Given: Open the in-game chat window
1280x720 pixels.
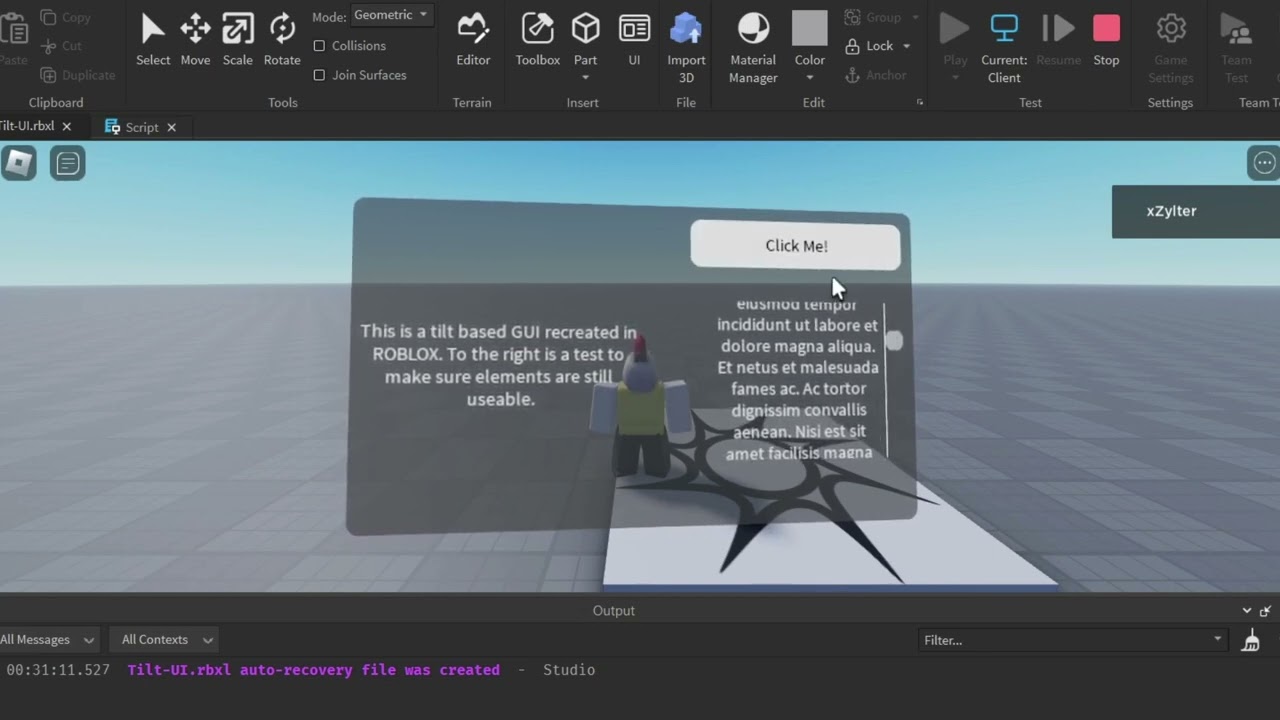Looking at the screenshot, I should [68, 162].
